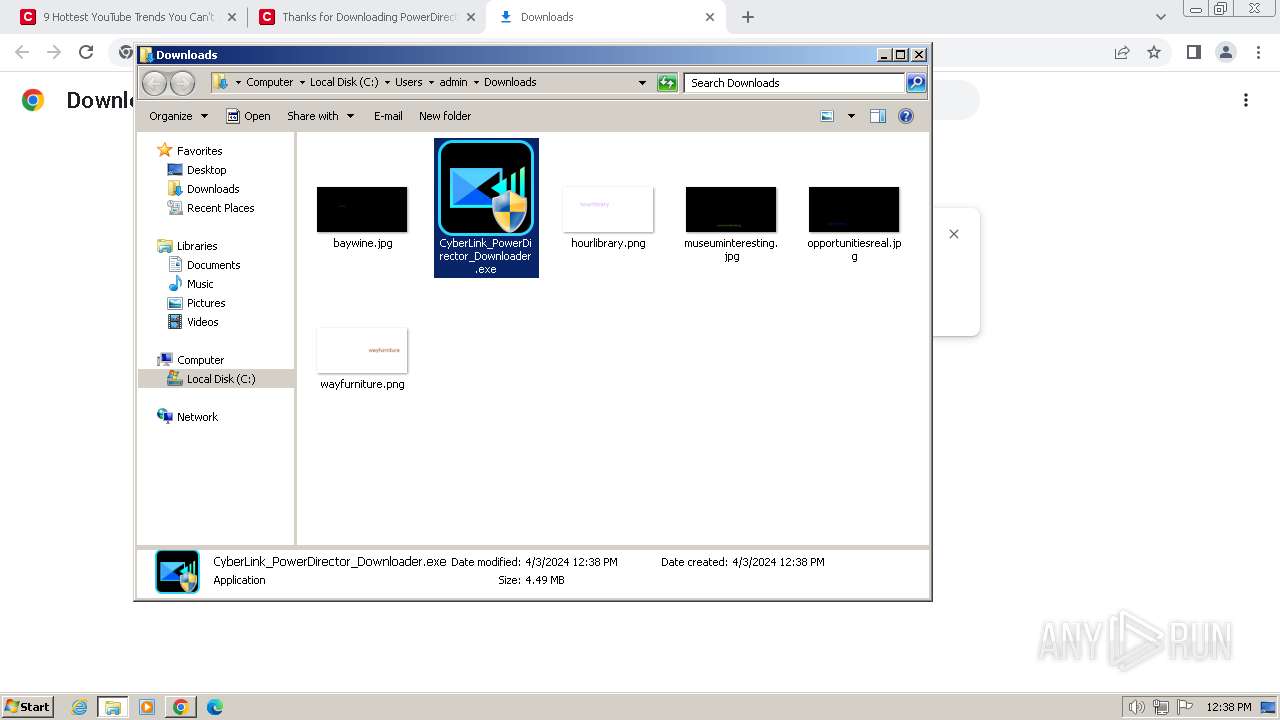Click Google Chrome taskbar icon

[x=181, y=707]
